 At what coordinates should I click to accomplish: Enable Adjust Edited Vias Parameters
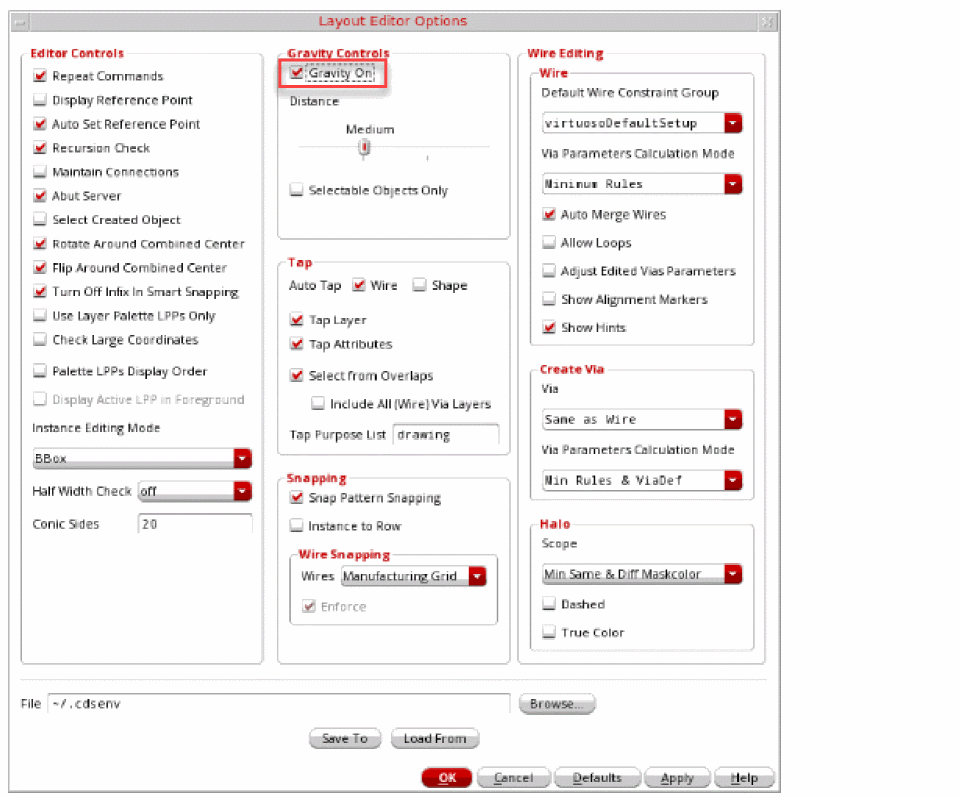549,271
